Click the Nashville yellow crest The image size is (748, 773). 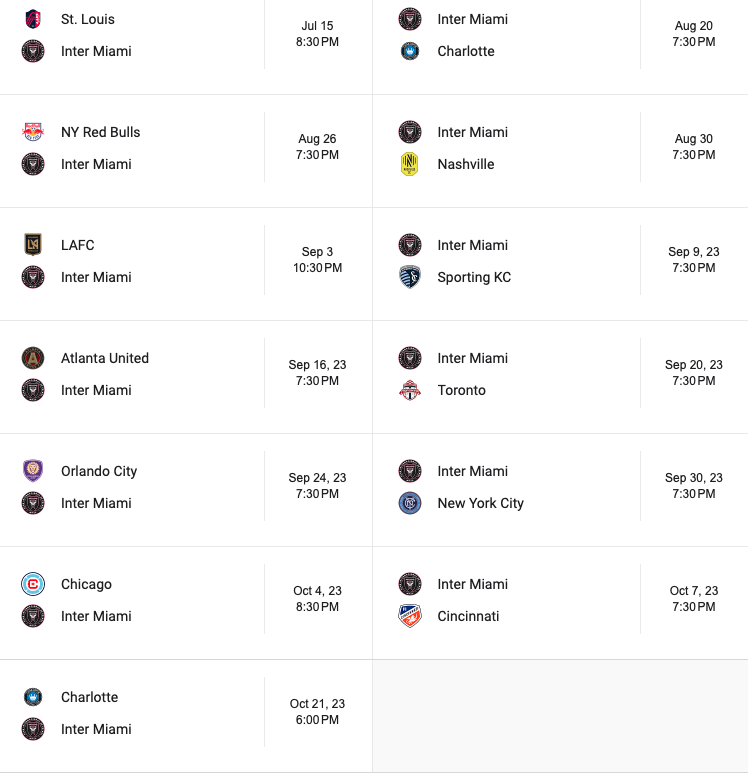410,164
